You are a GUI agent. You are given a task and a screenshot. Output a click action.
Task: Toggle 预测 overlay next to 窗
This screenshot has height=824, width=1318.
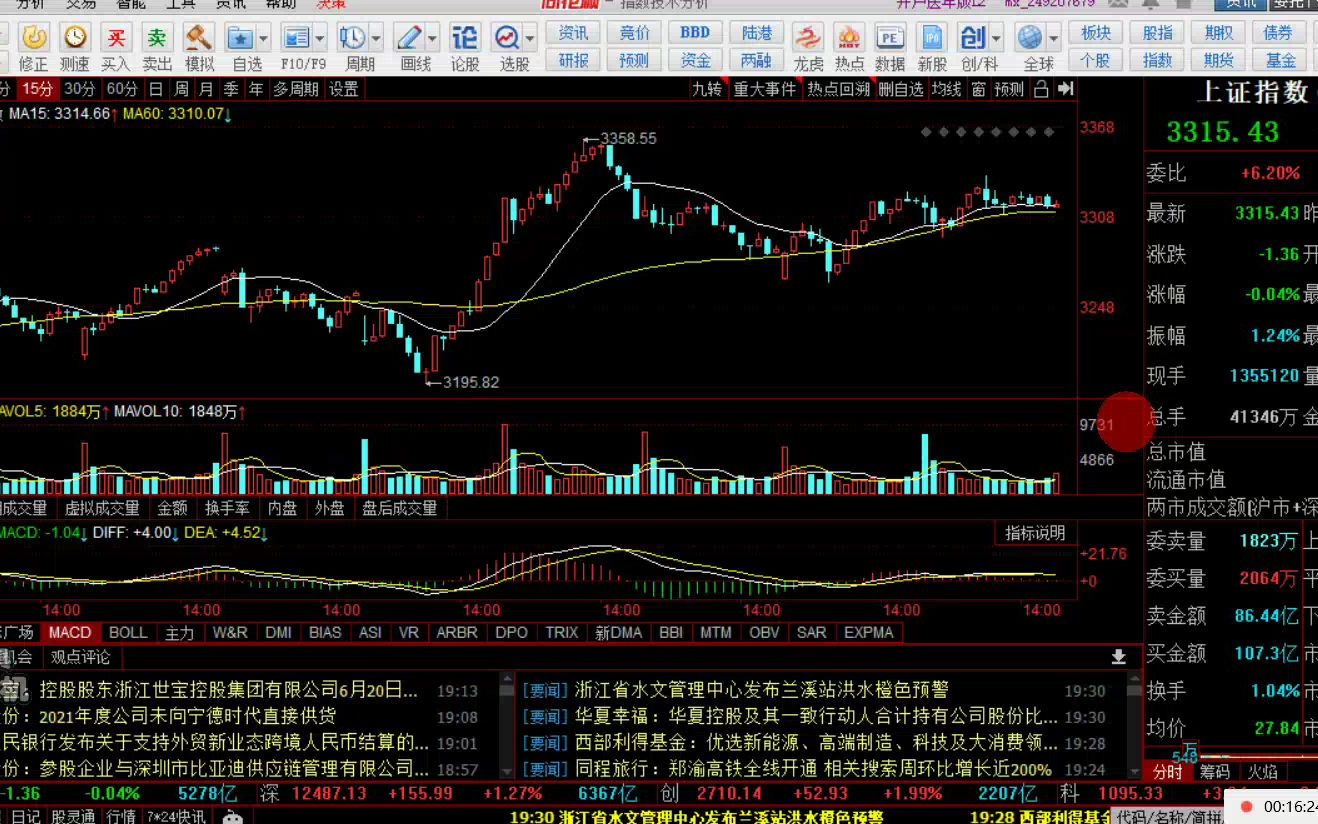[1009, 89]
